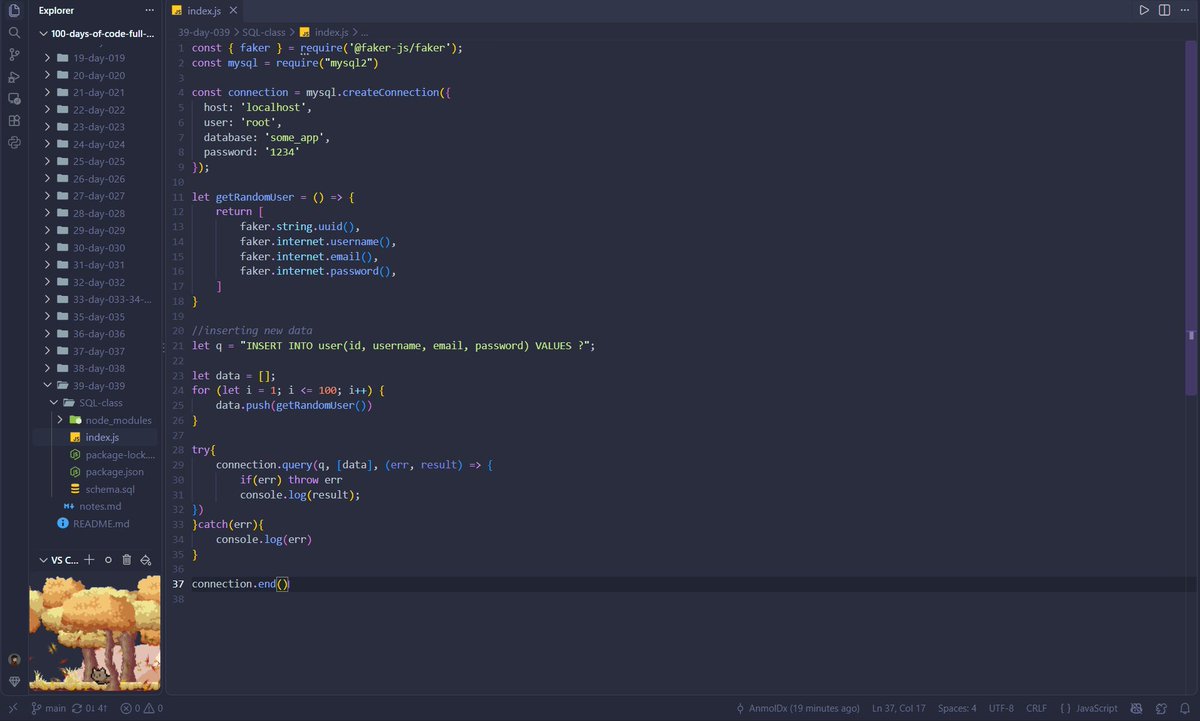Show git blame AnmolDx commit info
The width and height of the screenshot is (1200, 721).
[797, 708]
